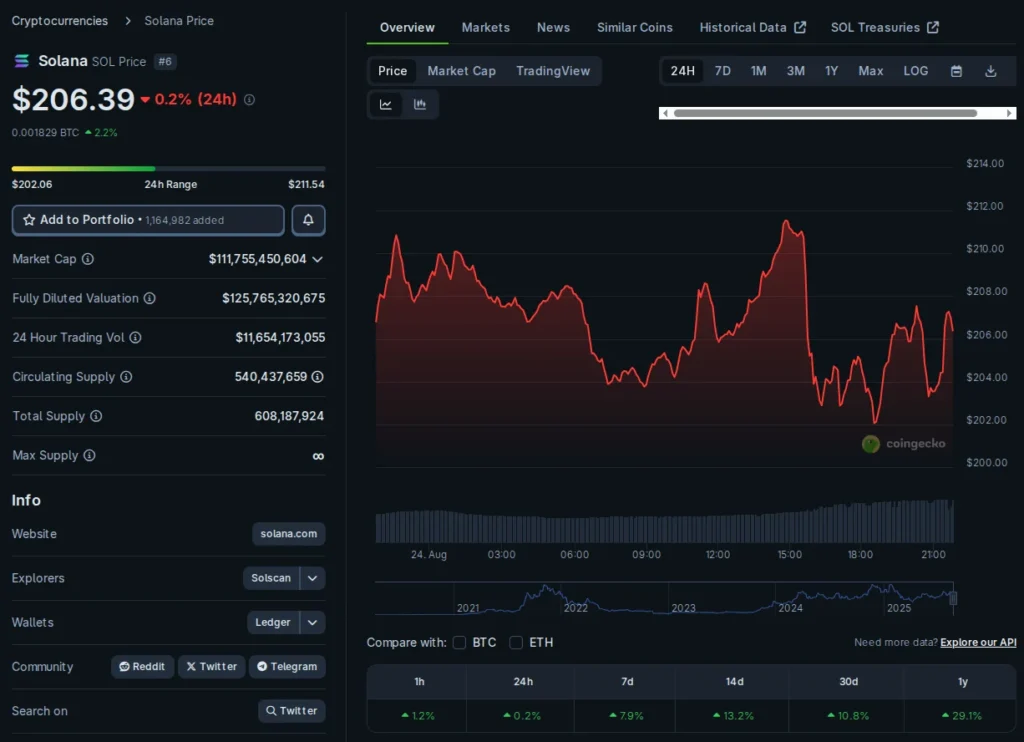
Task: Click the price alert bell icon
Action: [x=308, y=220]
